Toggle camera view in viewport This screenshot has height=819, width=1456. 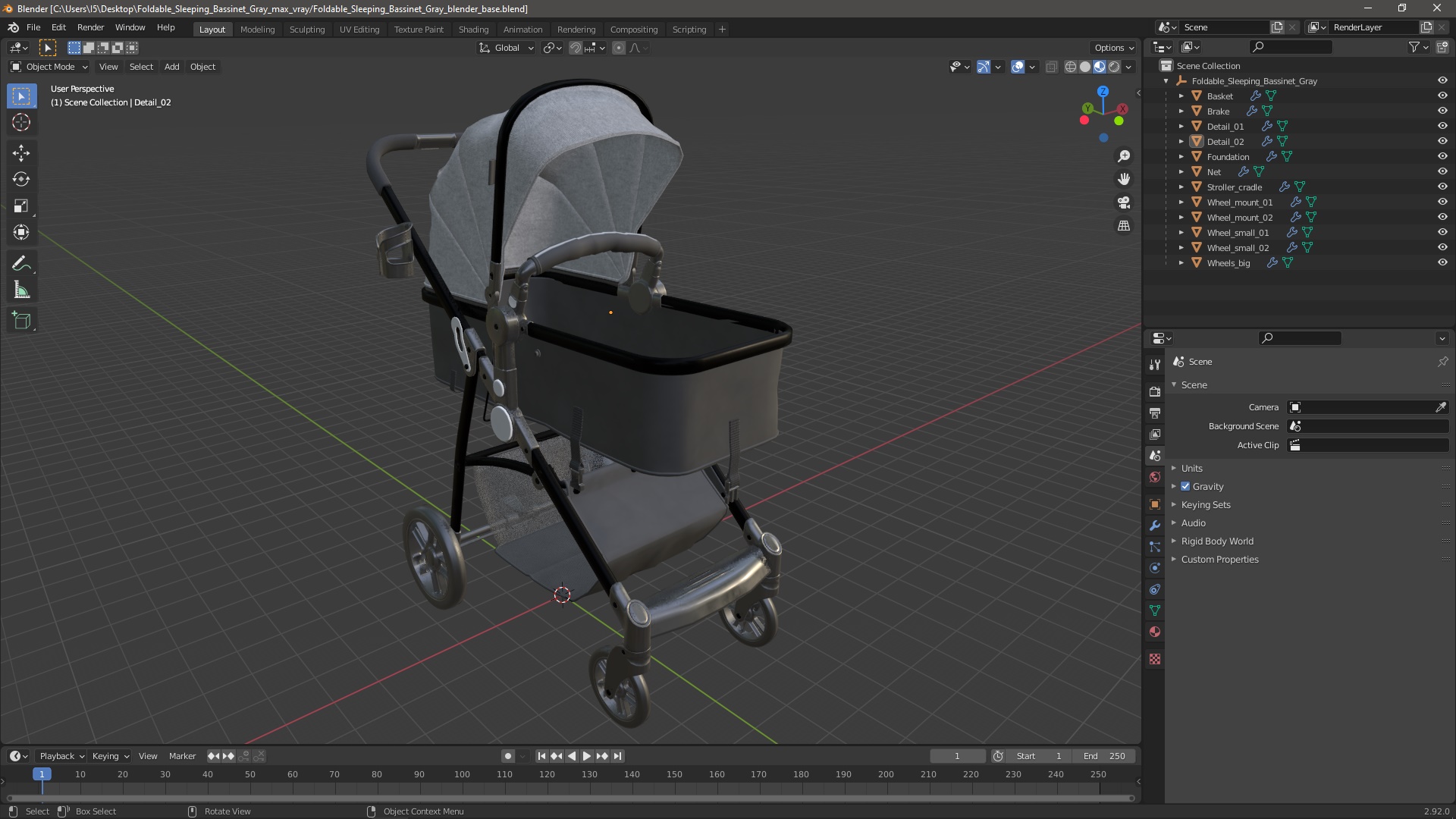1124,202
